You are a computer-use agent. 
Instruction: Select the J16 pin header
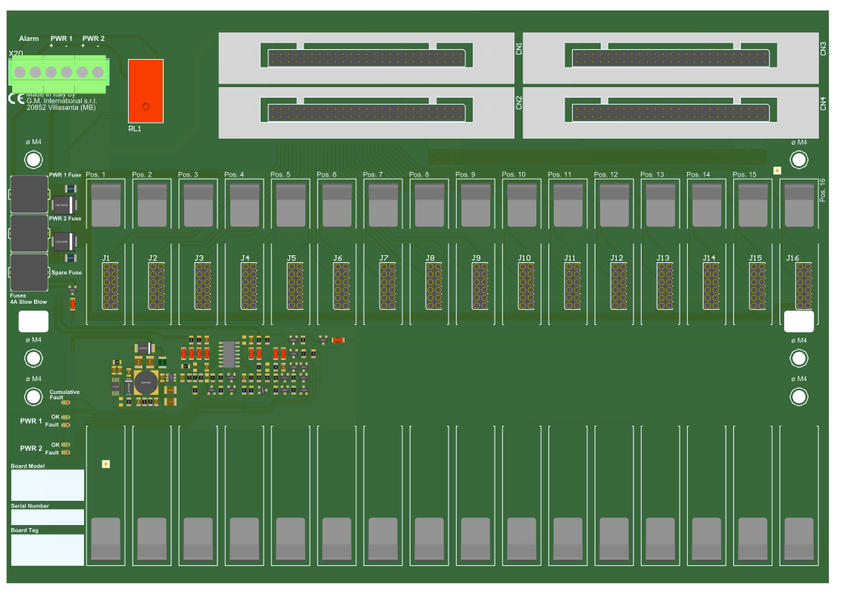point(803,287)
